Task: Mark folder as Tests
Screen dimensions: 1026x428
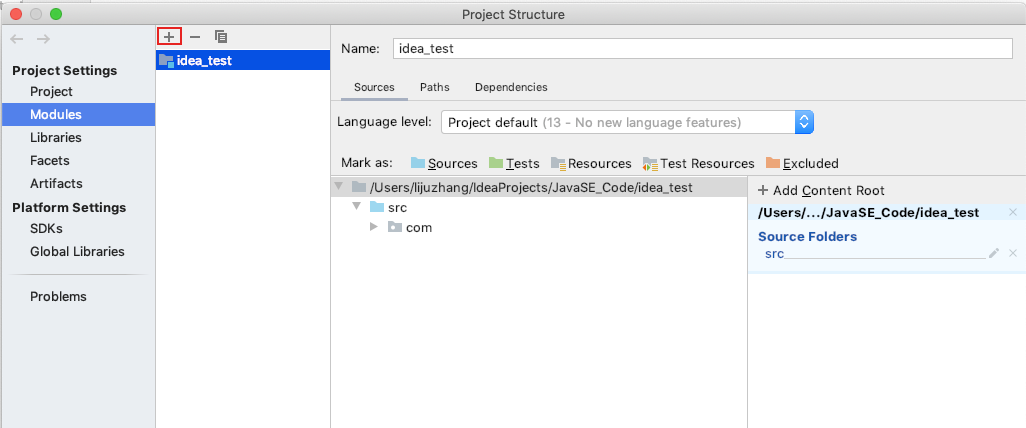Action: click(x=514, y=163)
